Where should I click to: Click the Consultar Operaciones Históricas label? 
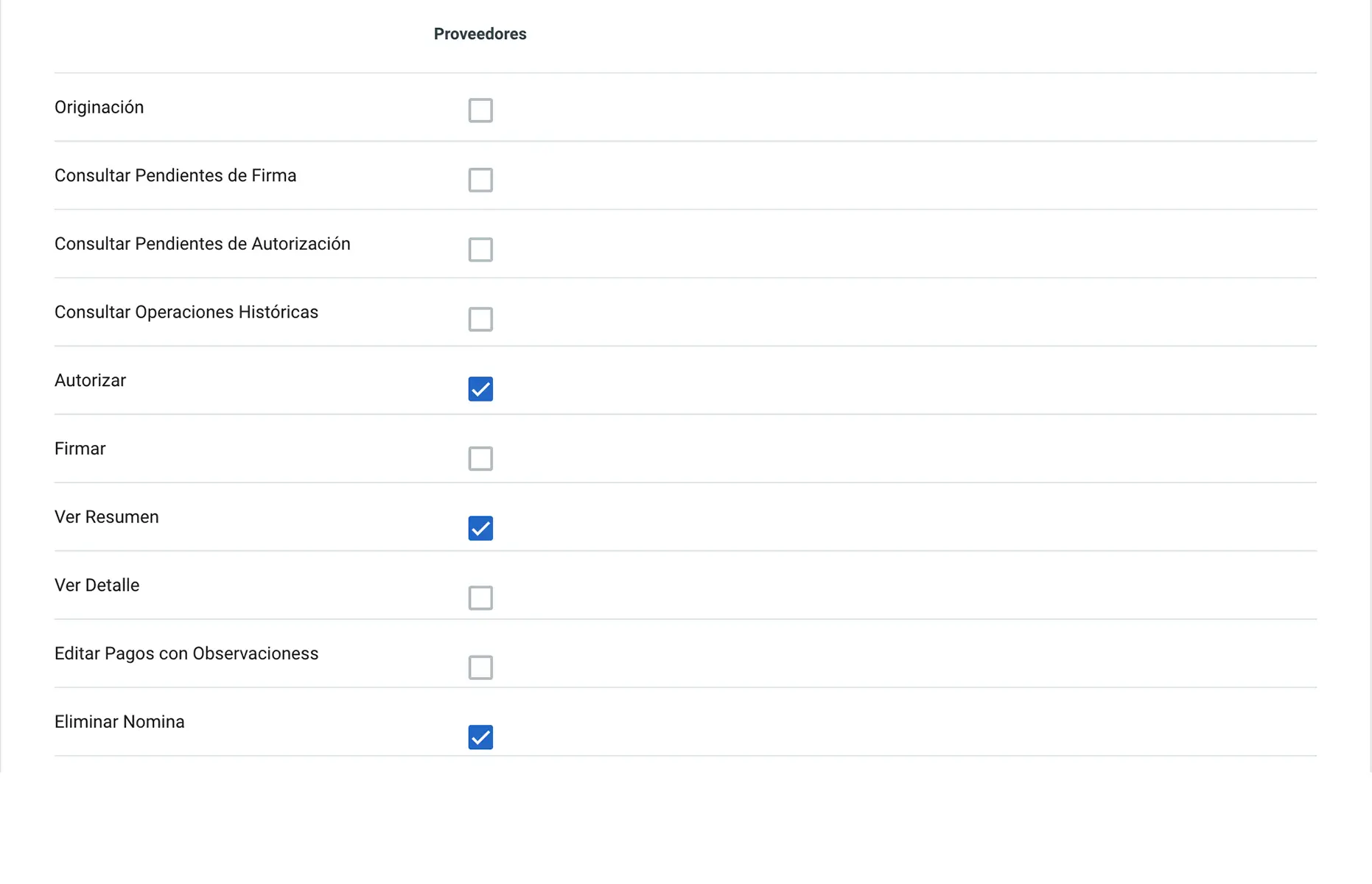pyautogui.click(x=186, y=312)
